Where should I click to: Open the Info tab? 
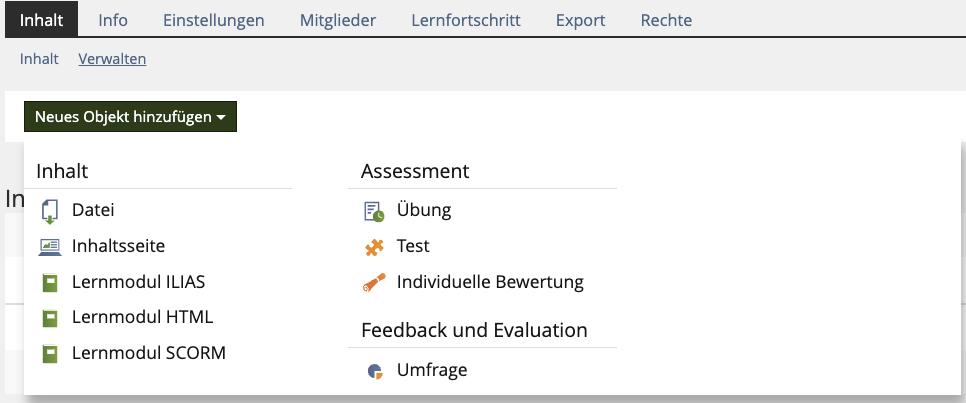click(x=113, y=20)
